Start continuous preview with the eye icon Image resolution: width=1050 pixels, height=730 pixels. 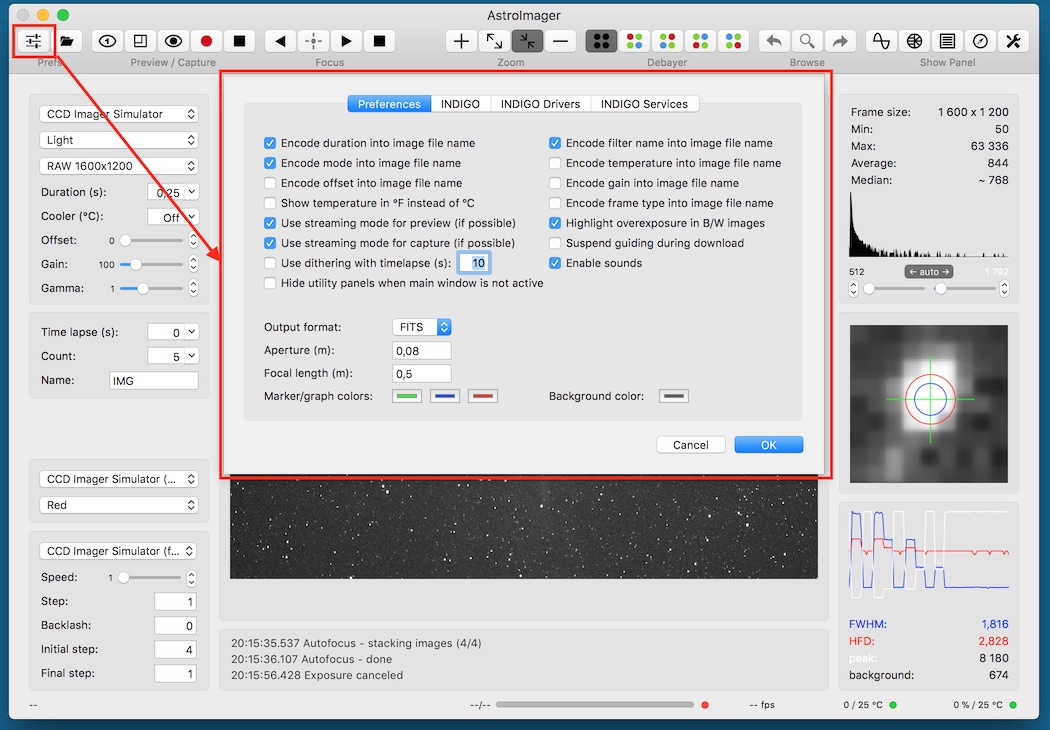pyautogui.click(x=173, y=42)
